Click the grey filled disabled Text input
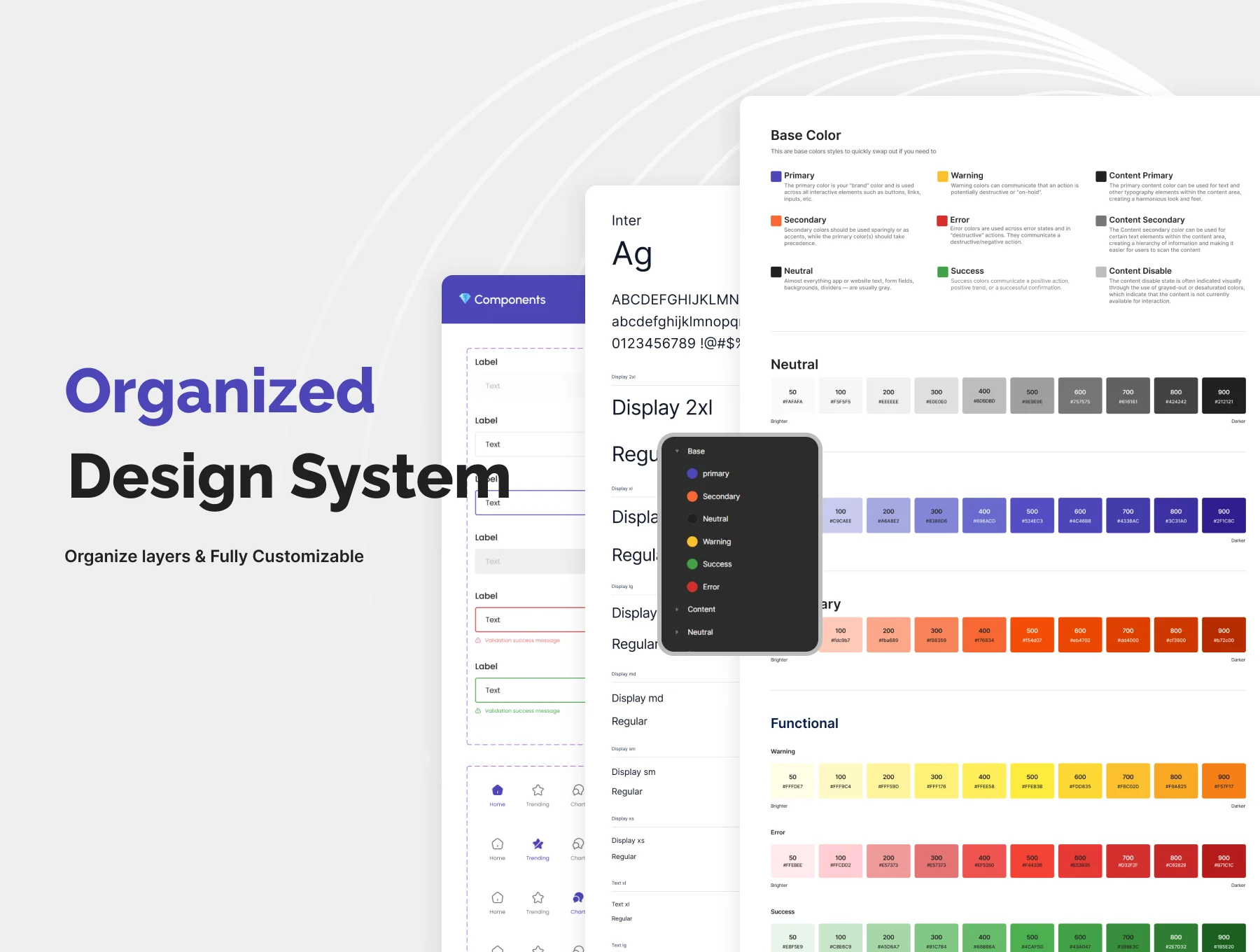The image size is (1260, 952). click(530, 561)
